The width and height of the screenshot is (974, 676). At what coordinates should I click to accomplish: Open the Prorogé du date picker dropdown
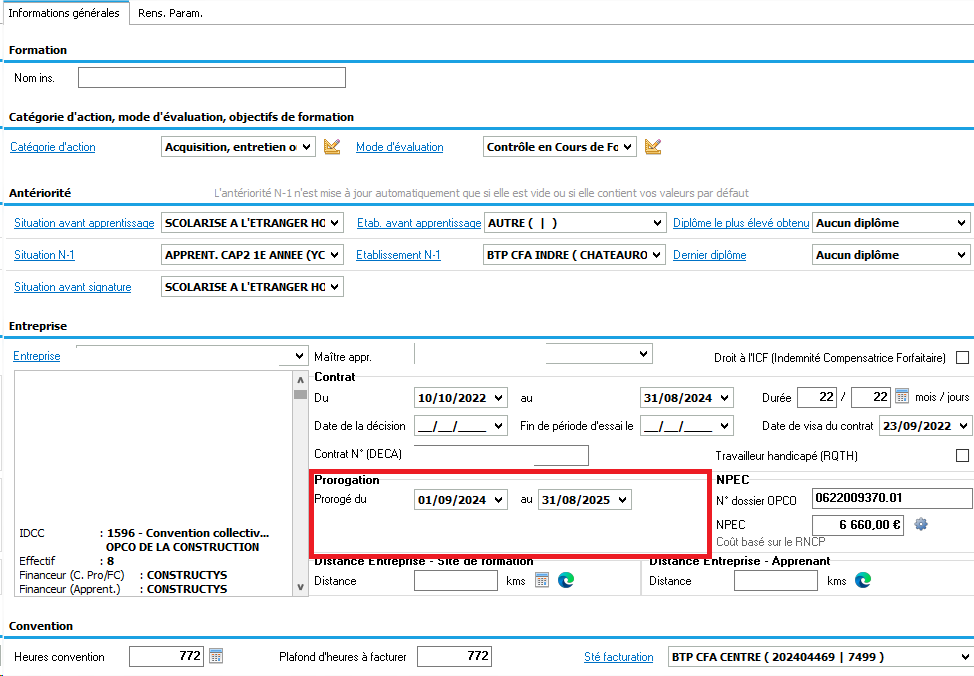click(x=499, y=500)
